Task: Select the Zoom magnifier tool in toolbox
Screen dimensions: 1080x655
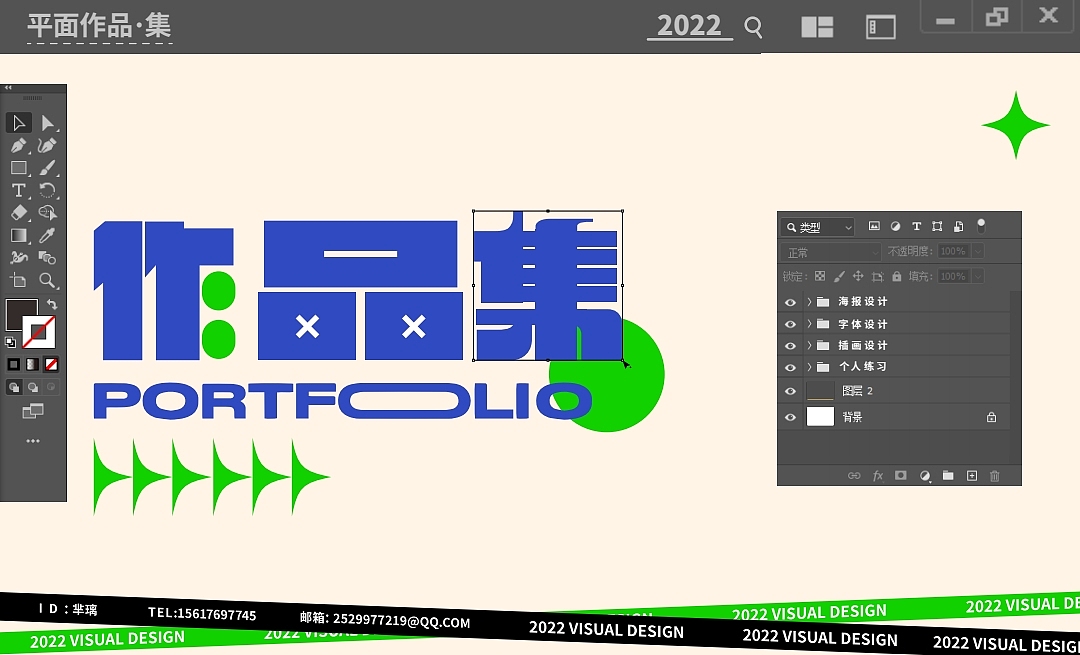Action: [x=48, y=280]
